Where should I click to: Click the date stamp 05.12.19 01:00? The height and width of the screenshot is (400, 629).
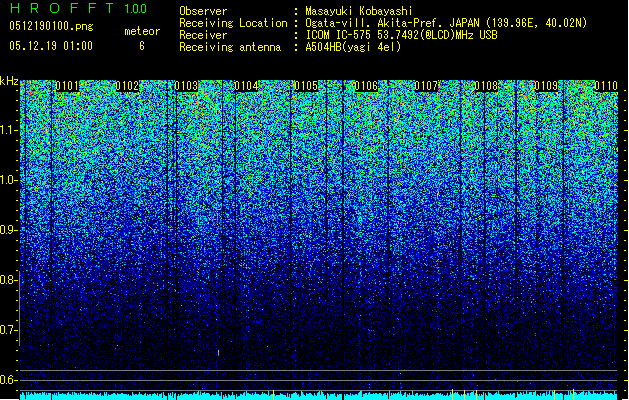coord(51,46)
